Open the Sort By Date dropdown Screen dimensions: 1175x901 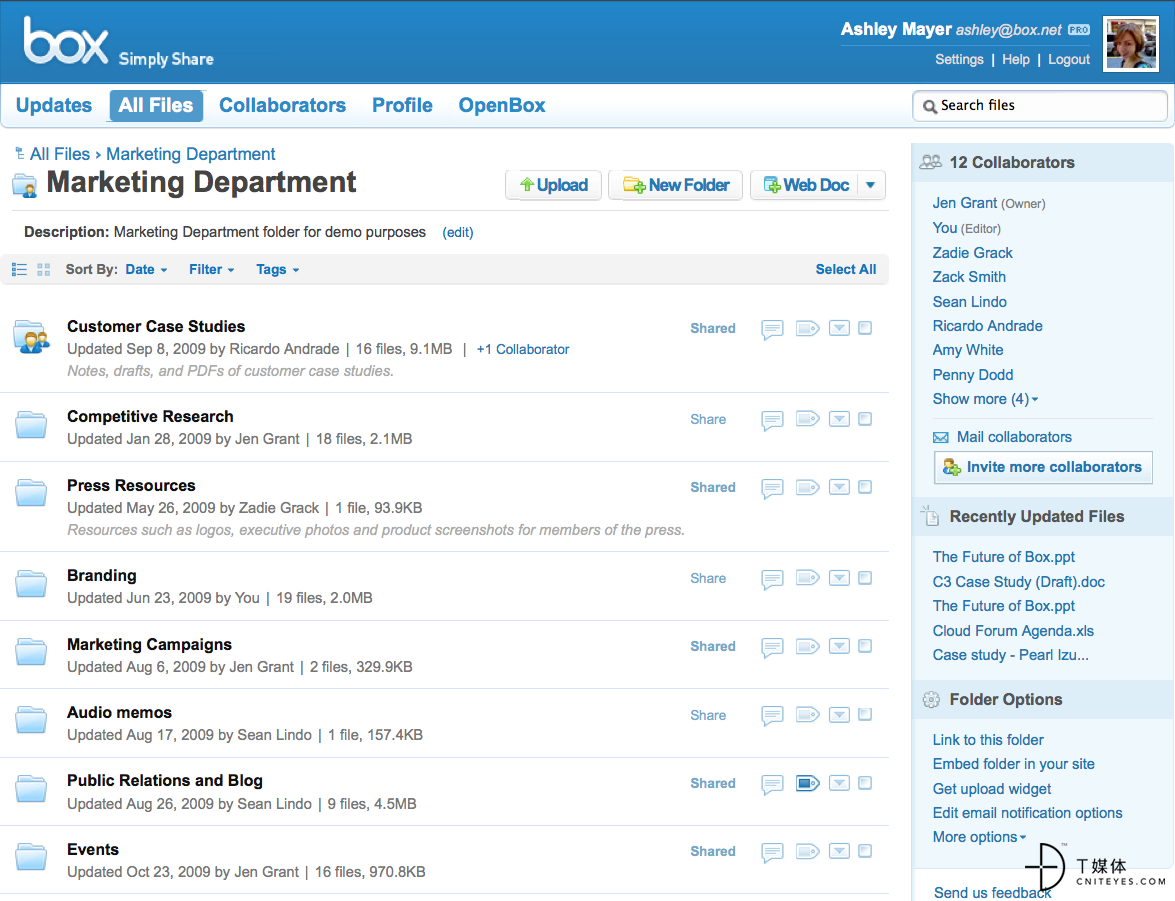146,270
